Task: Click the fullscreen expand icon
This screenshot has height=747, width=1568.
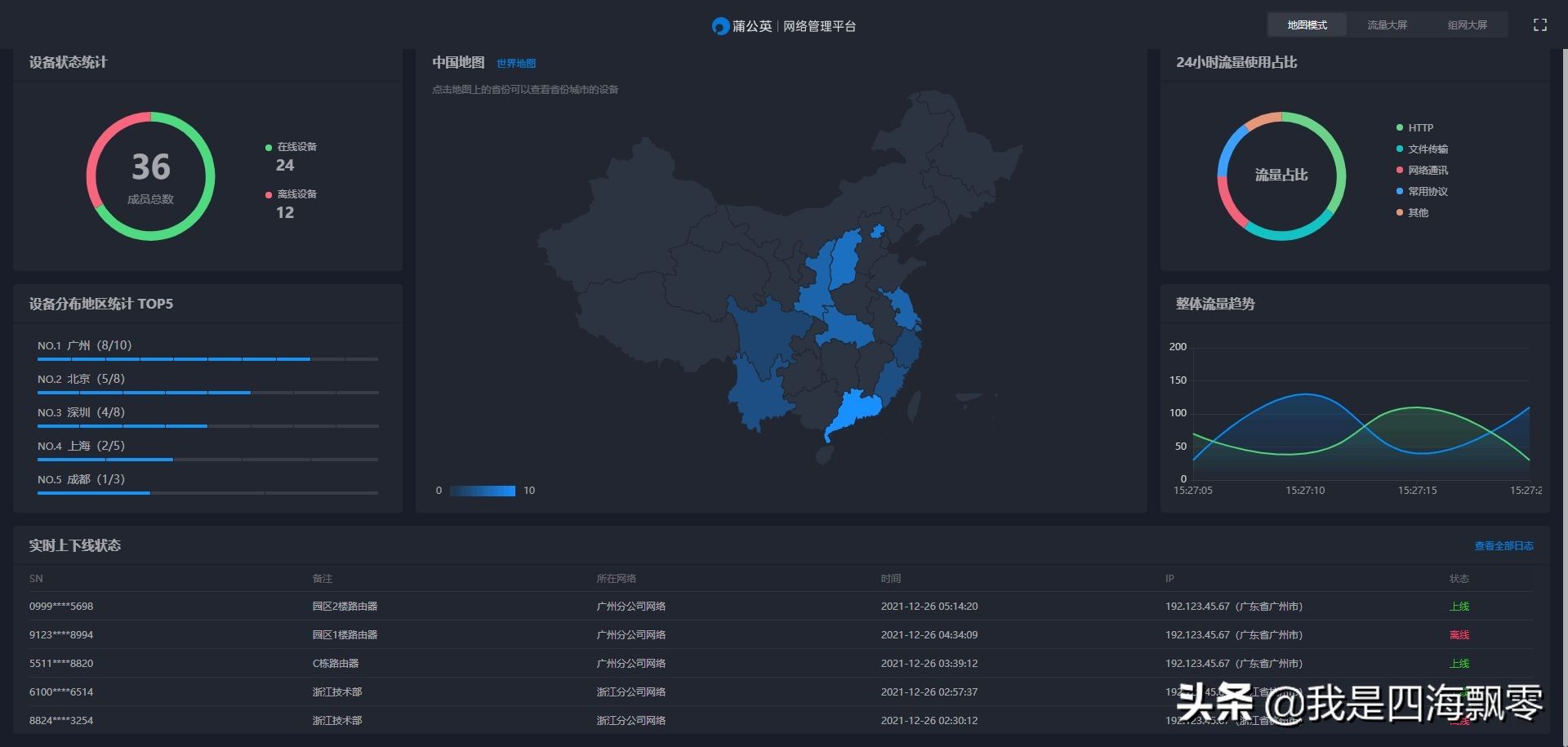Action: tap(1539, 25)
